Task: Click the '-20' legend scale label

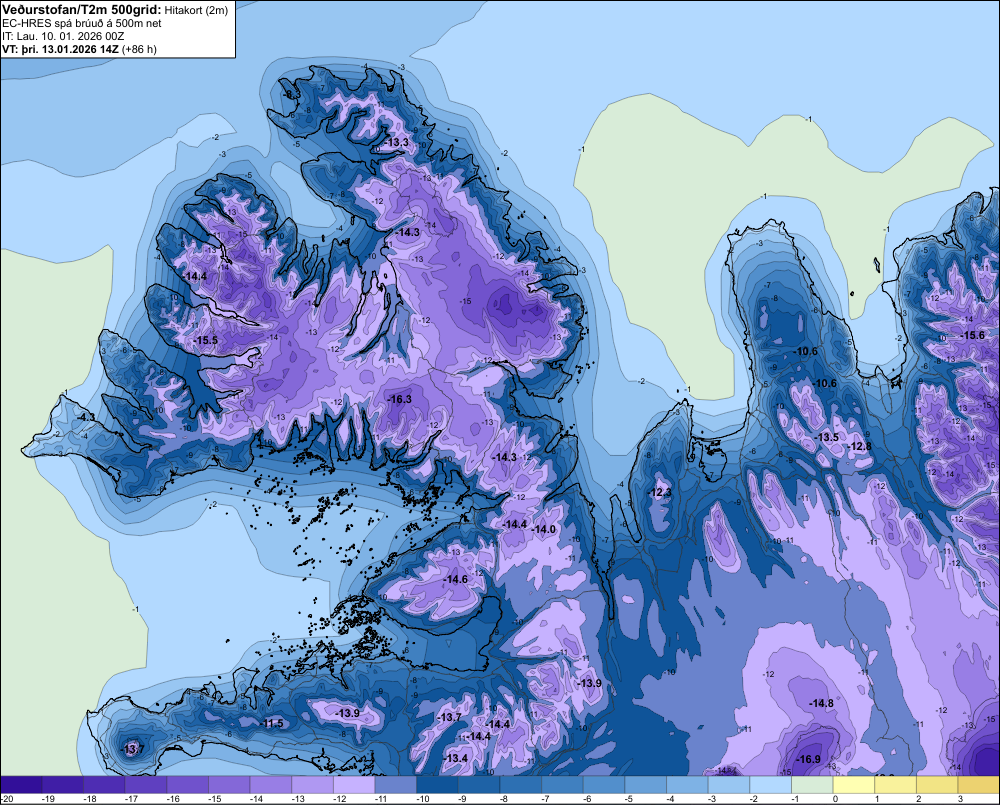Action: (x=7, y=799)
